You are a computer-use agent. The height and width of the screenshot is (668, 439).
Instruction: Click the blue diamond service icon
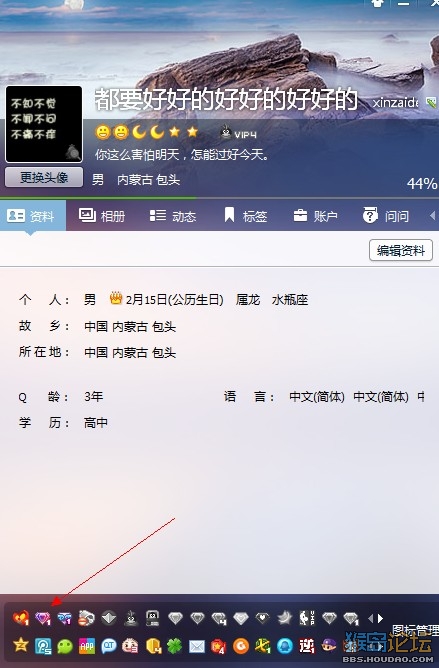[64, 618]
